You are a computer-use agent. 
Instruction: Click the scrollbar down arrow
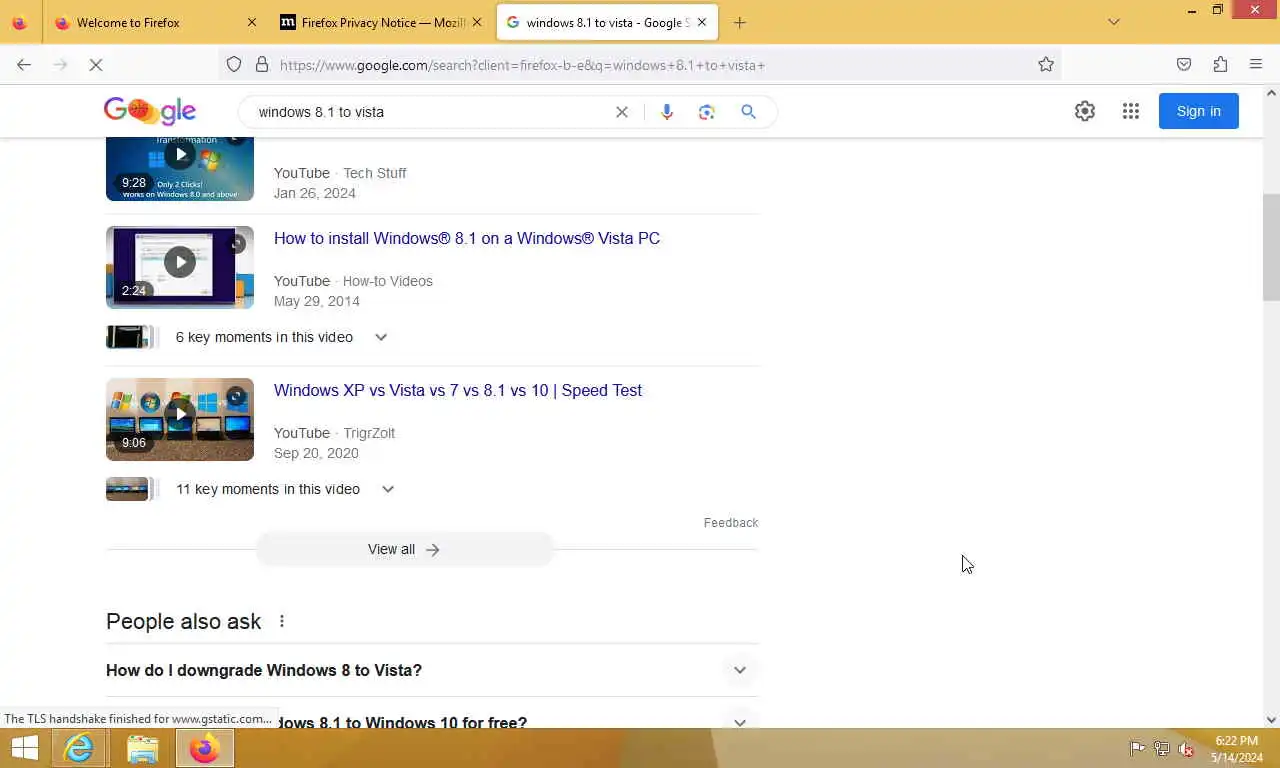[x=1271, y=719]
